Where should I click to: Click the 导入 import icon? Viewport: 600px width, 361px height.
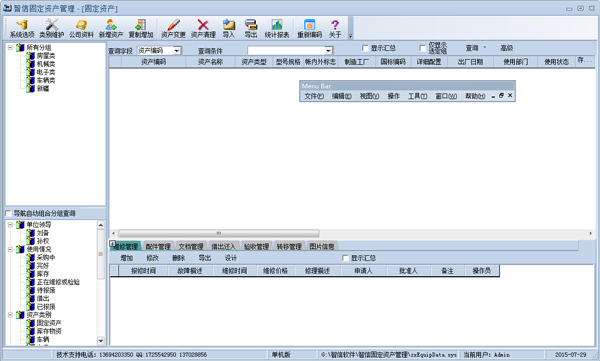229,29
